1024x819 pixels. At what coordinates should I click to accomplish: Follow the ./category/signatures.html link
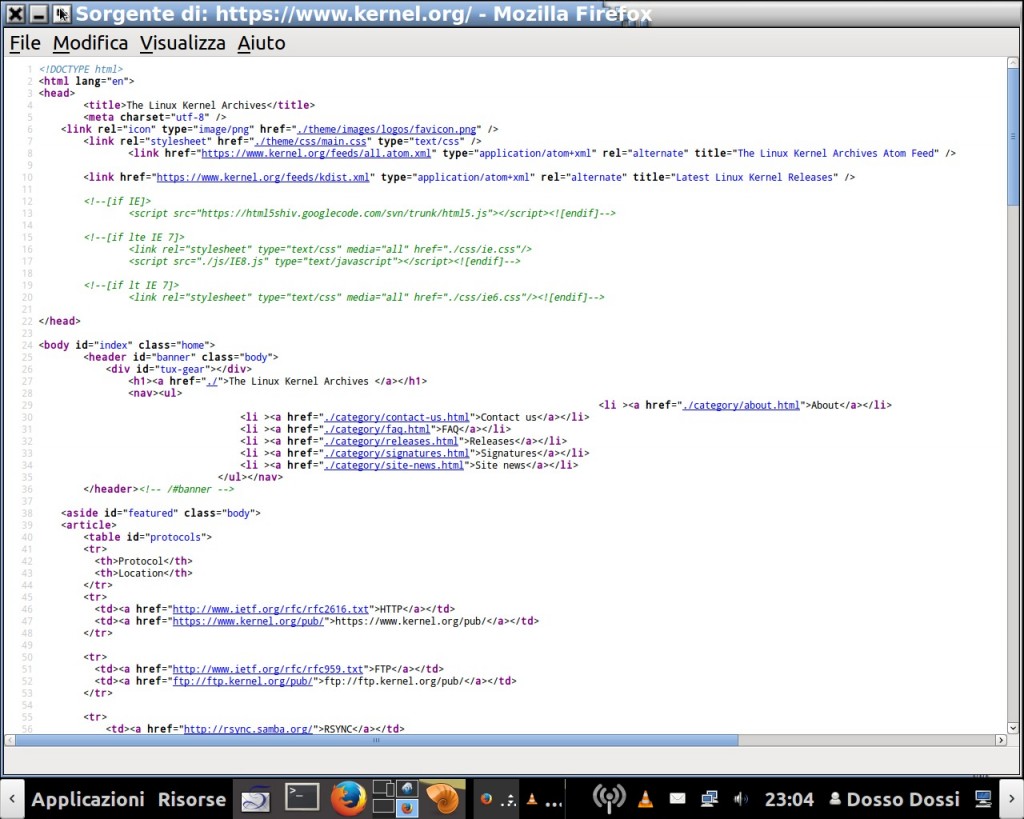397,453
